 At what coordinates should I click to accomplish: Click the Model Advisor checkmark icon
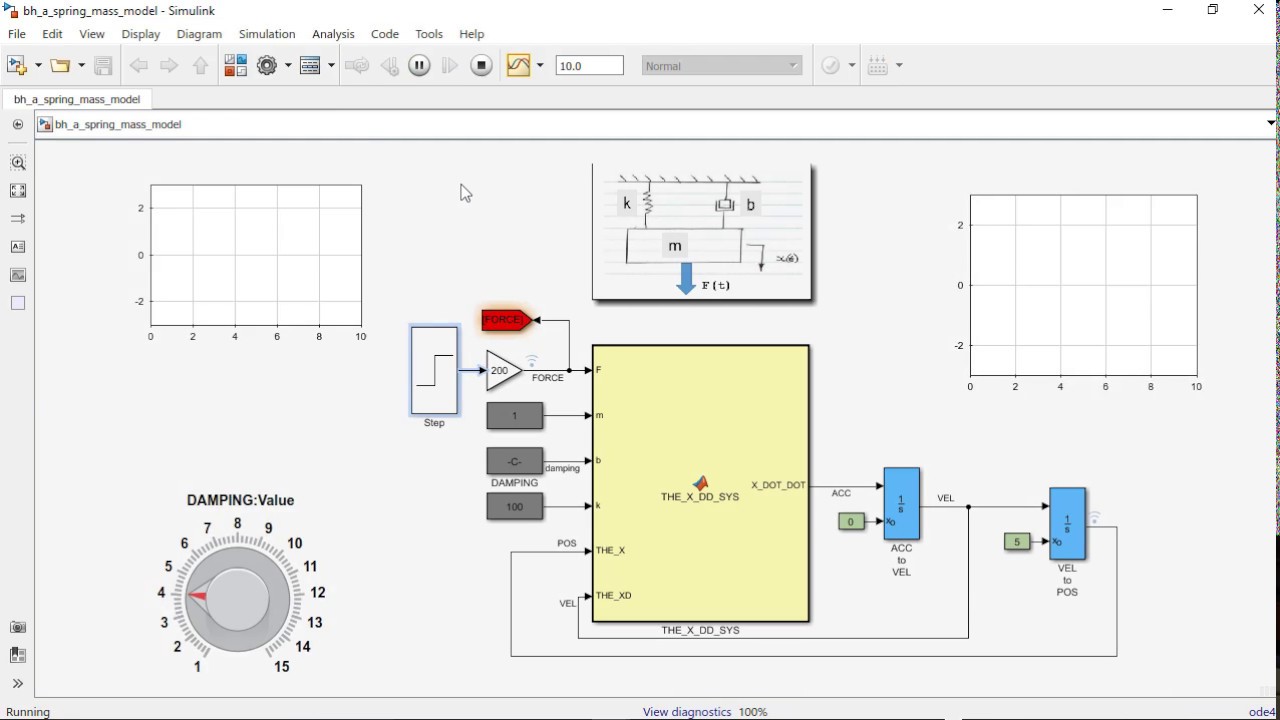831,66
